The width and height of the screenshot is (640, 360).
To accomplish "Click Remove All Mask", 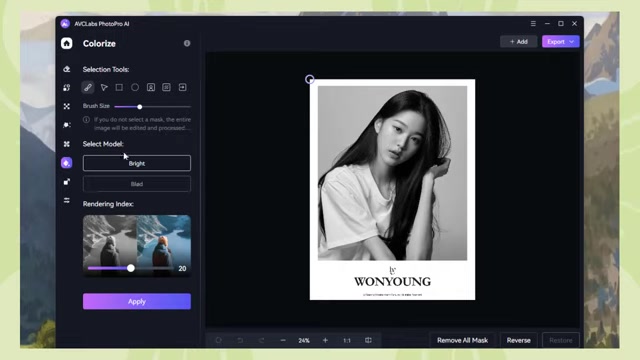I will [462, 340].
